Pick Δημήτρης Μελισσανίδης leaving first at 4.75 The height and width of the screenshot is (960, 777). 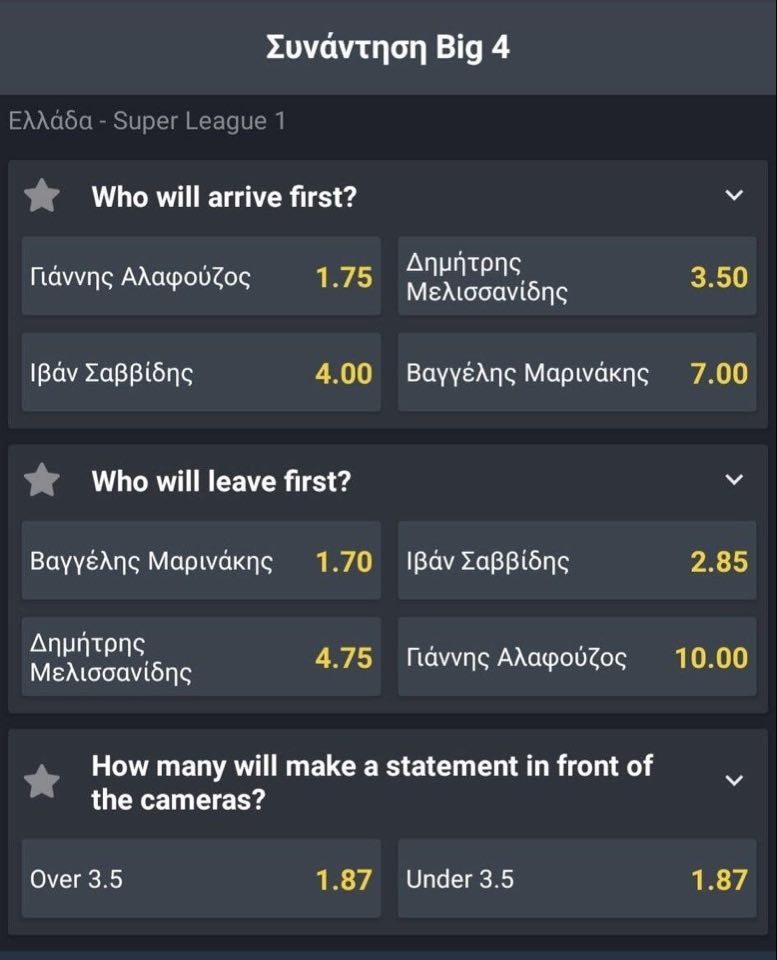pyautogui.click(x=201, y=657)
